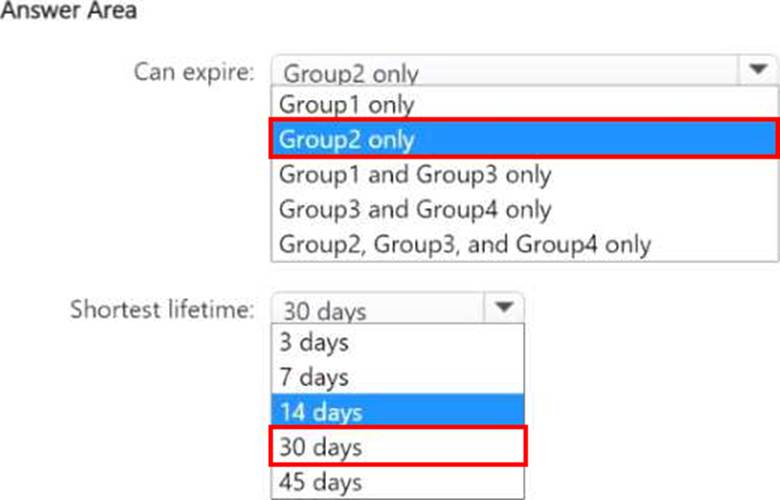The width and height of the screenshot is (780, 500).
Task: Pick the highlighted 14 days option
Action: pyautogui.click(x=397, y=411)
